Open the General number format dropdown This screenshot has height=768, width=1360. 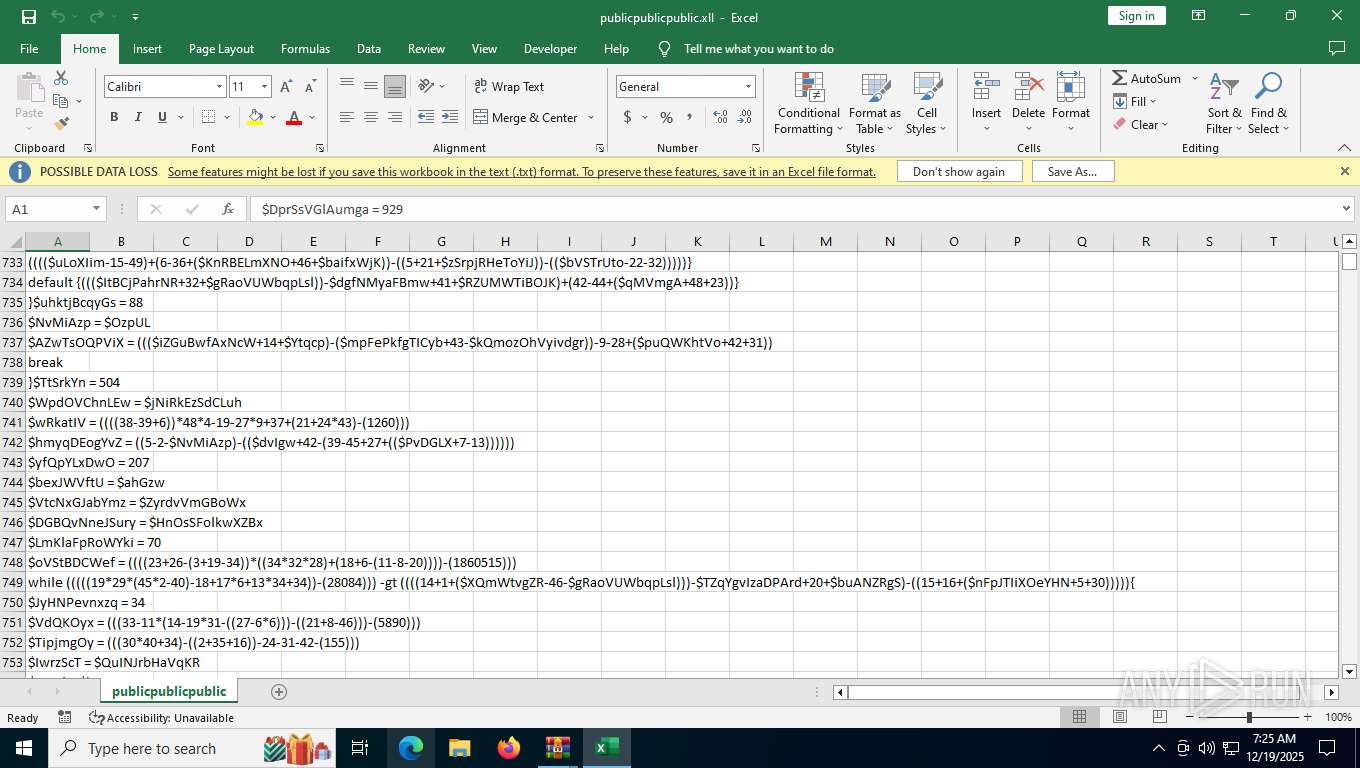click(x=748, y=87)
